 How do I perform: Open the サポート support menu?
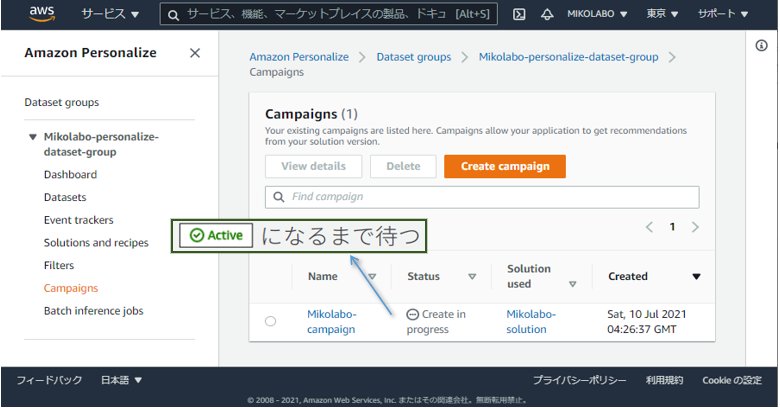click(723, 14)
